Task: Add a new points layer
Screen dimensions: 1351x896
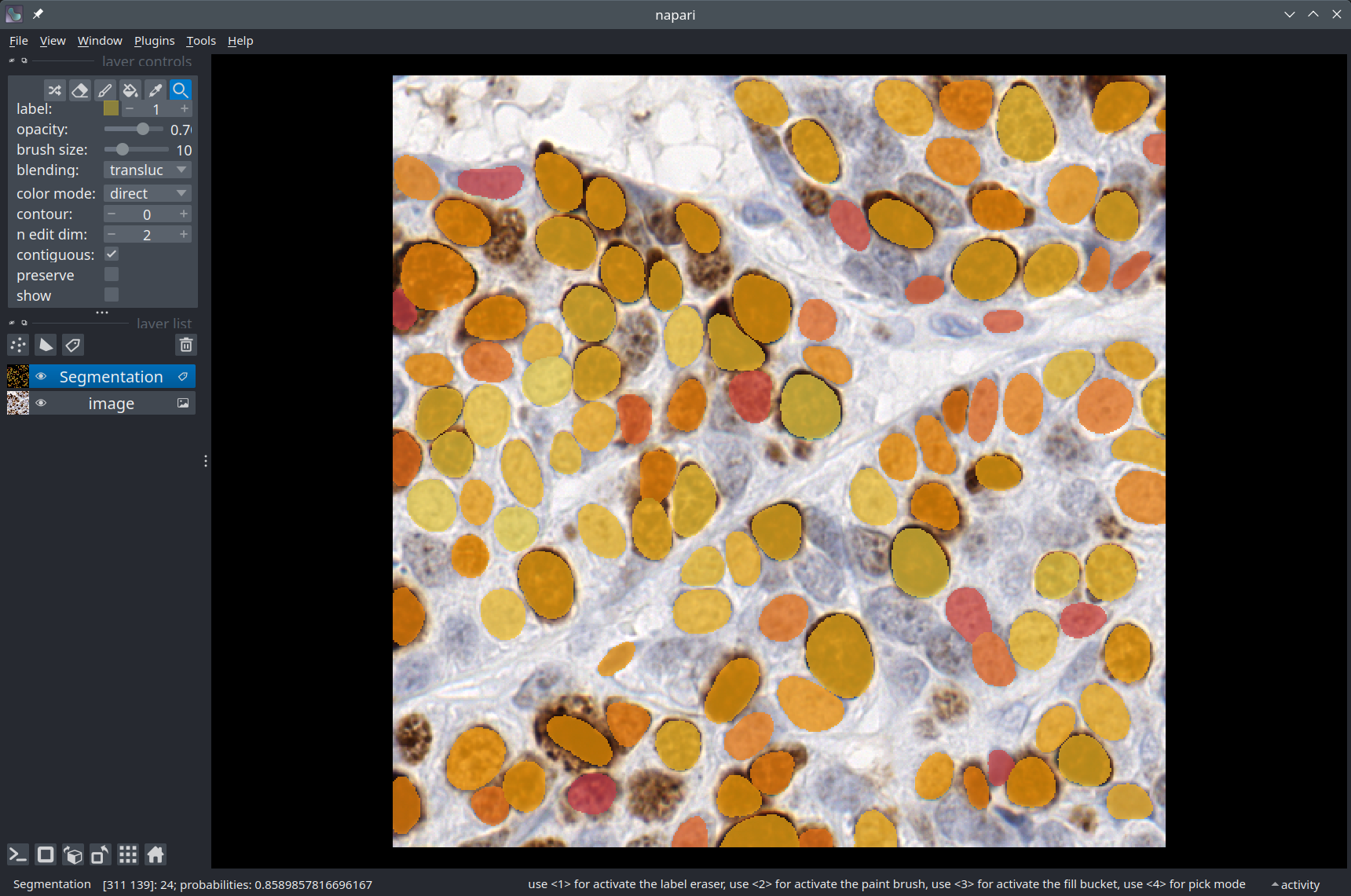Action: [18, 345]
